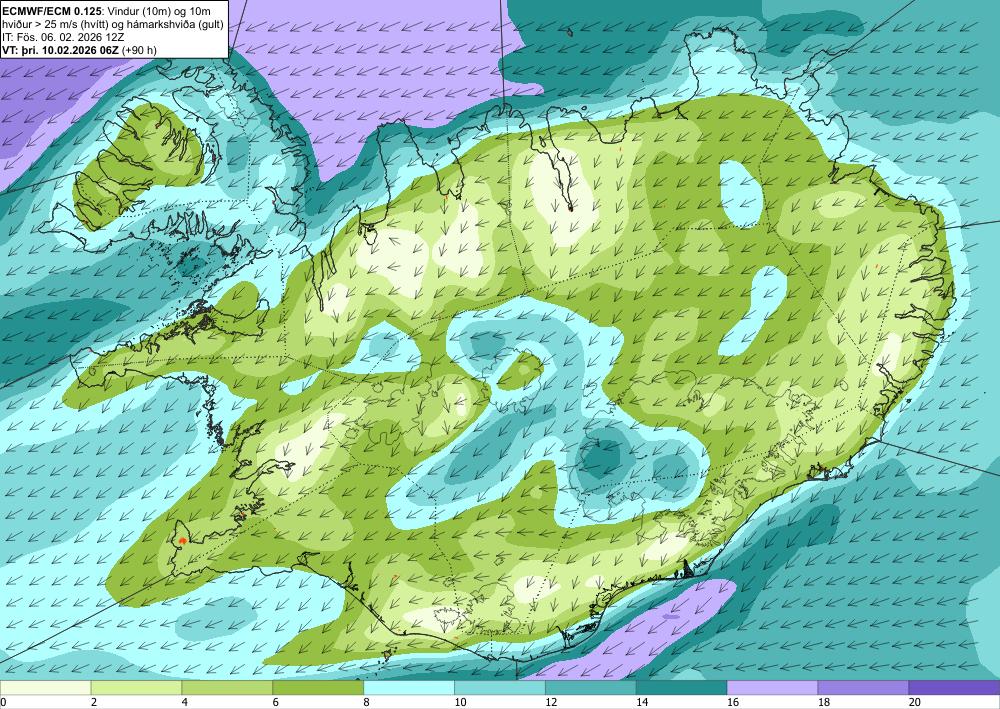Click the scale label '4'
This screenshot has width=1000, height=709.
click(x=184, y=703)
